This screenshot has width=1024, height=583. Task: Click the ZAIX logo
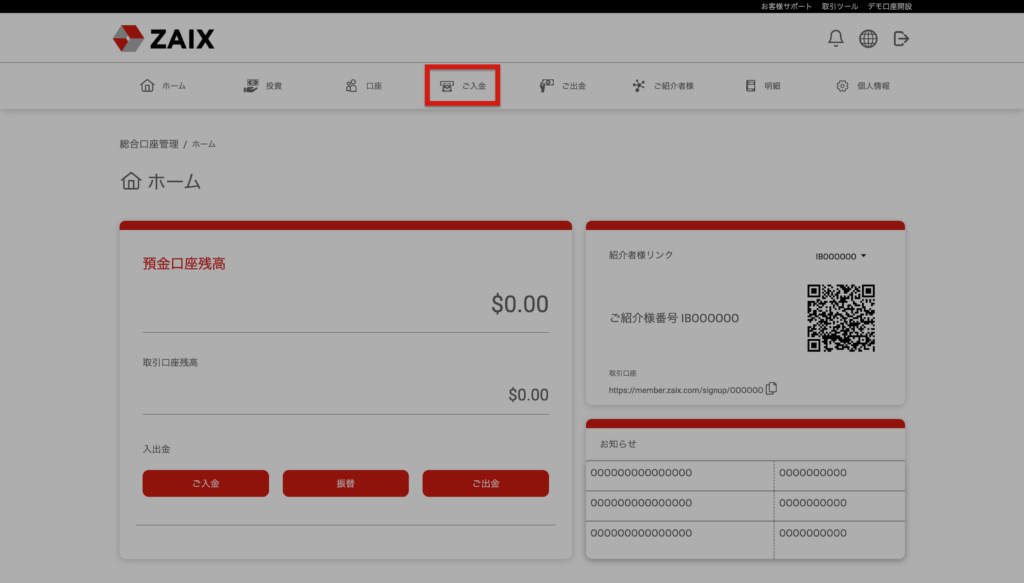coord(164,39)
